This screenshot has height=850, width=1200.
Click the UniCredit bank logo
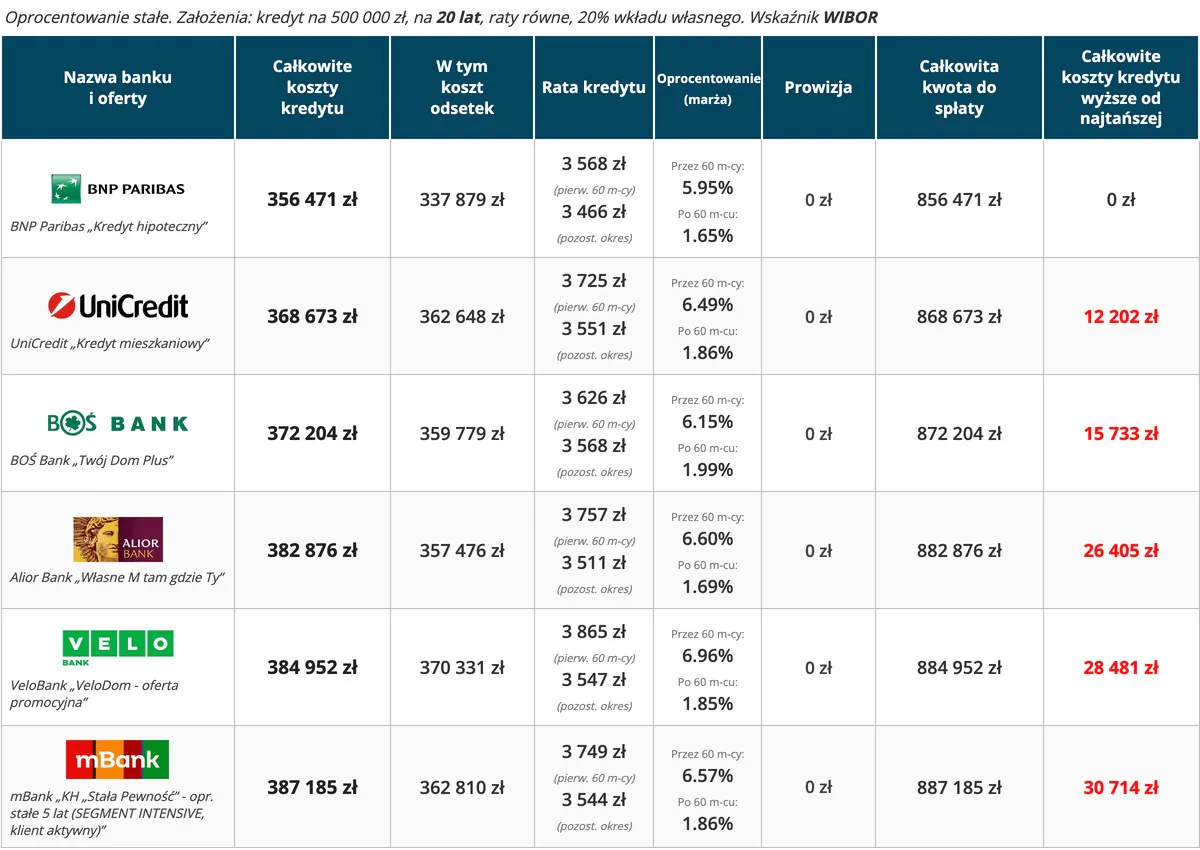pos(118,305)
